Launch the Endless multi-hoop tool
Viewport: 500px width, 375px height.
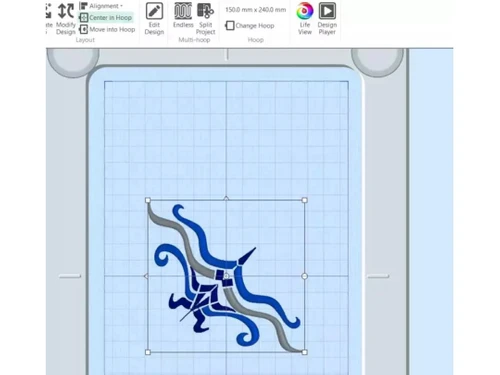pos(183,15)
